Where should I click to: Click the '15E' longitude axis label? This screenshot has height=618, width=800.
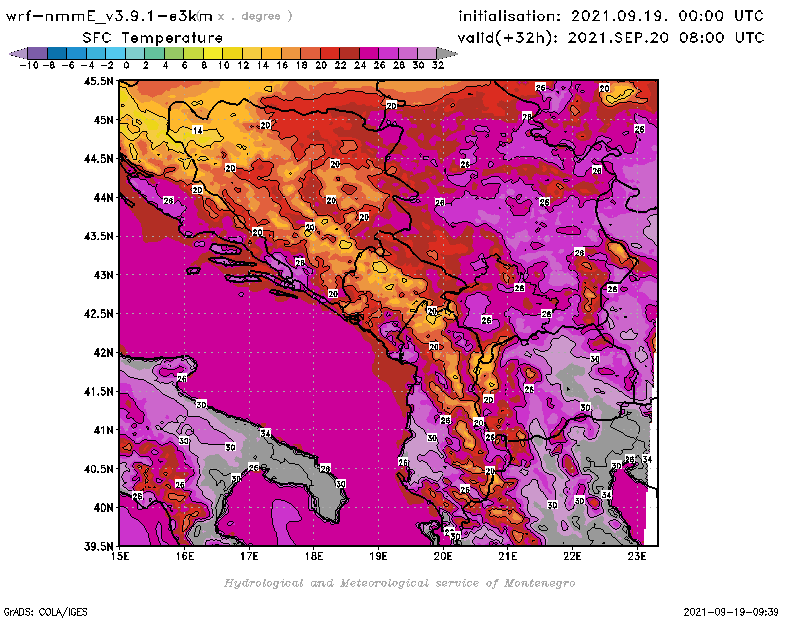(x=120, y=556)
